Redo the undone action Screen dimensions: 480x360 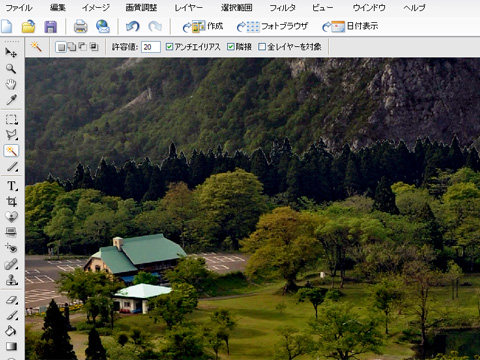coord(155,26)
